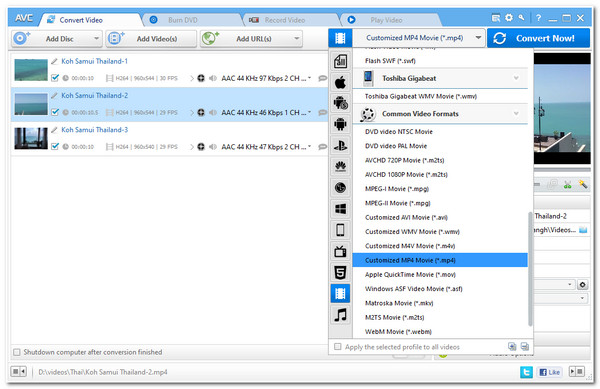Click the Twitter share icon
The image size is (600, 389).
click(x=527, y=372)
